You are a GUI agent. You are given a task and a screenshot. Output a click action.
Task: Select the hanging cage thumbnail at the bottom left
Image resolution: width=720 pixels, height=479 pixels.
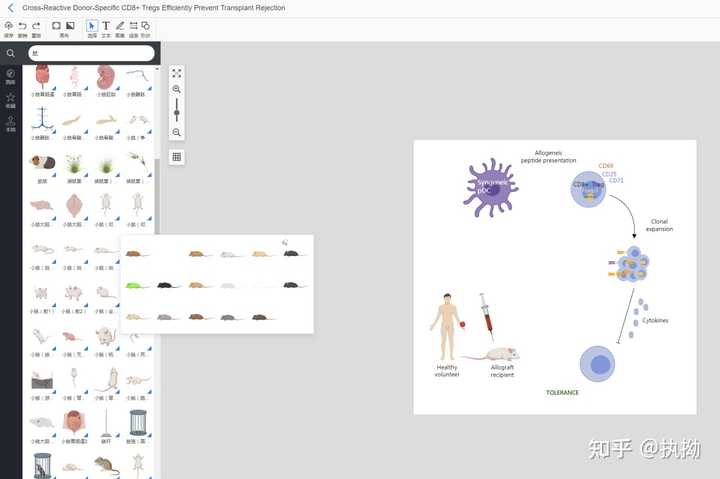point(42,465)
